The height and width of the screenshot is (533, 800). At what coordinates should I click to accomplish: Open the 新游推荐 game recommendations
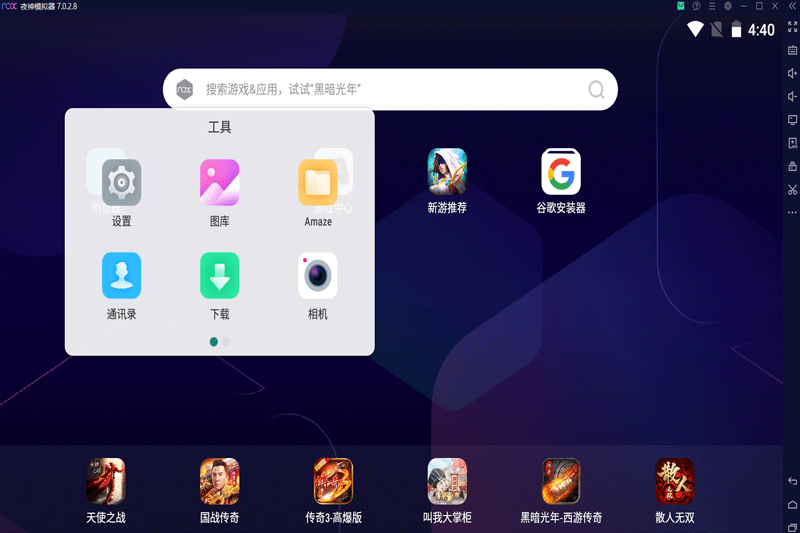[x=447, y=172]
